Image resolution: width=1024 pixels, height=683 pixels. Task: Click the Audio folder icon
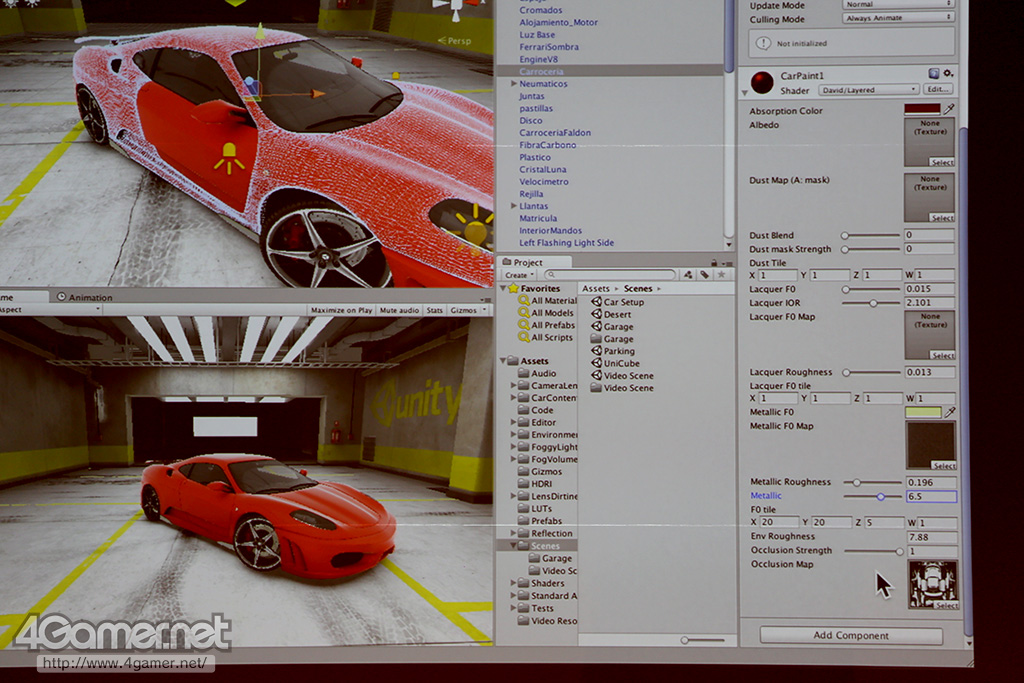point(523,373)
